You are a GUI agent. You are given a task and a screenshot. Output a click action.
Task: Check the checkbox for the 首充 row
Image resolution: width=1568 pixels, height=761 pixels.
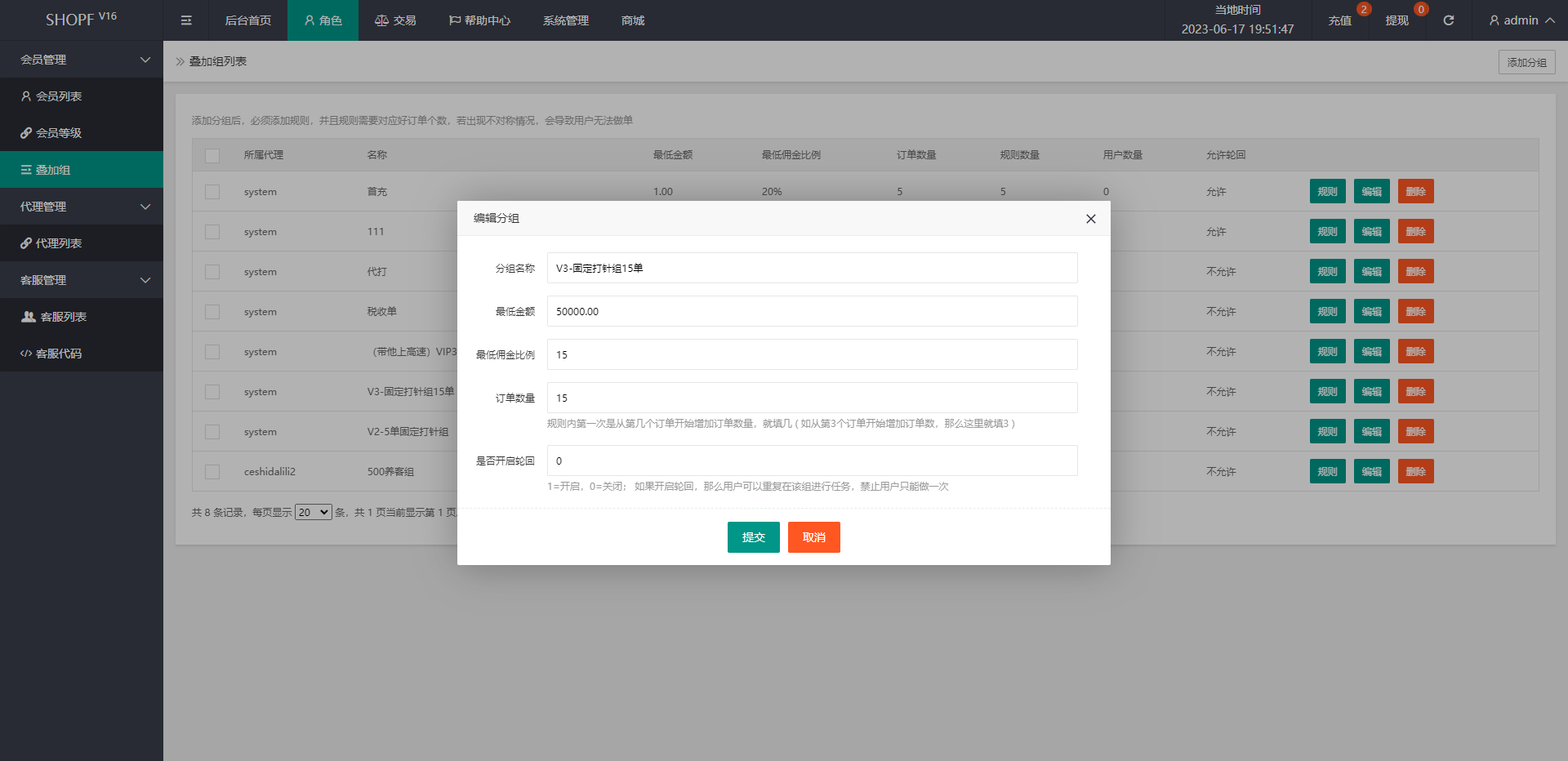point(212,192)
